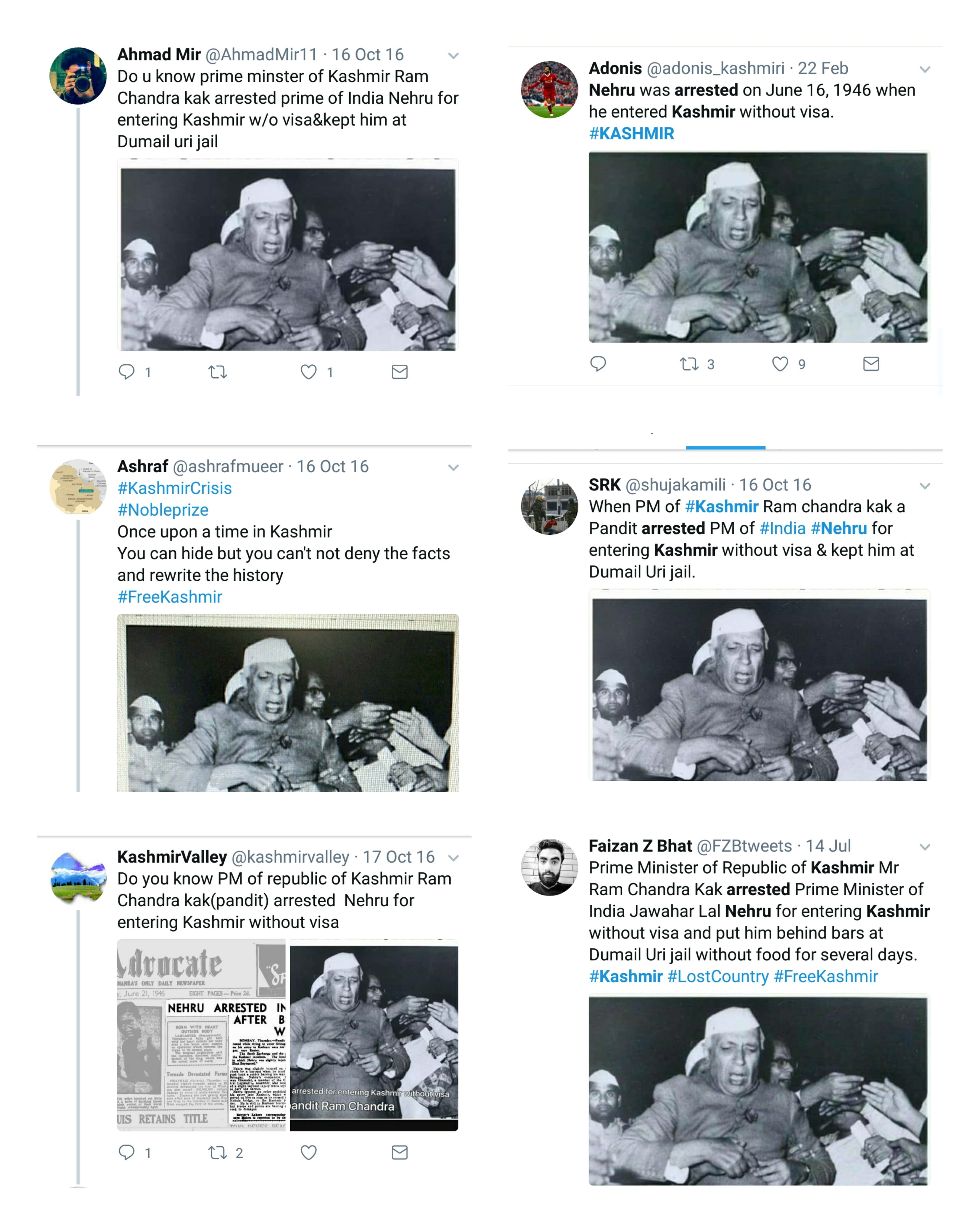980x1225 pixels.
Task: Like the Adonis tweet with 9 likes
Action: 780,364
